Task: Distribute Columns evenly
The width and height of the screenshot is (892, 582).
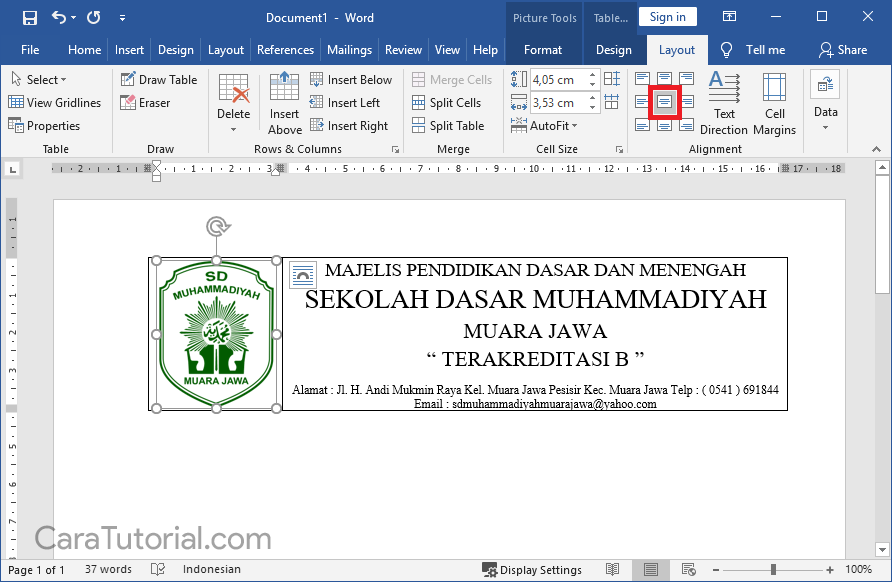Action: (x=612, y=102)
